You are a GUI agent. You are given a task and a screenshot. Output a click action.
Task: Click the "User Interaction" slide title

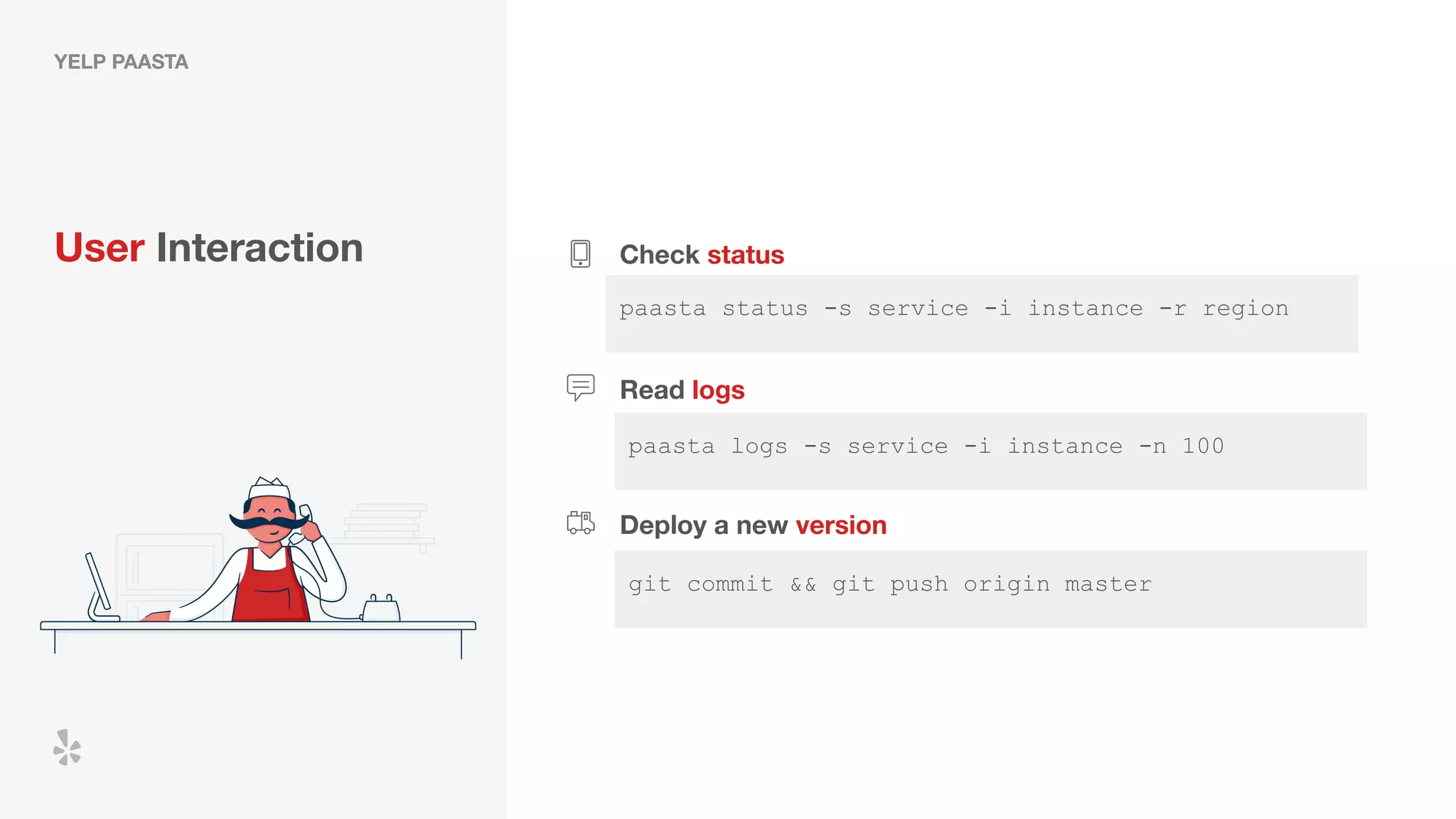(x=209, y=247)
